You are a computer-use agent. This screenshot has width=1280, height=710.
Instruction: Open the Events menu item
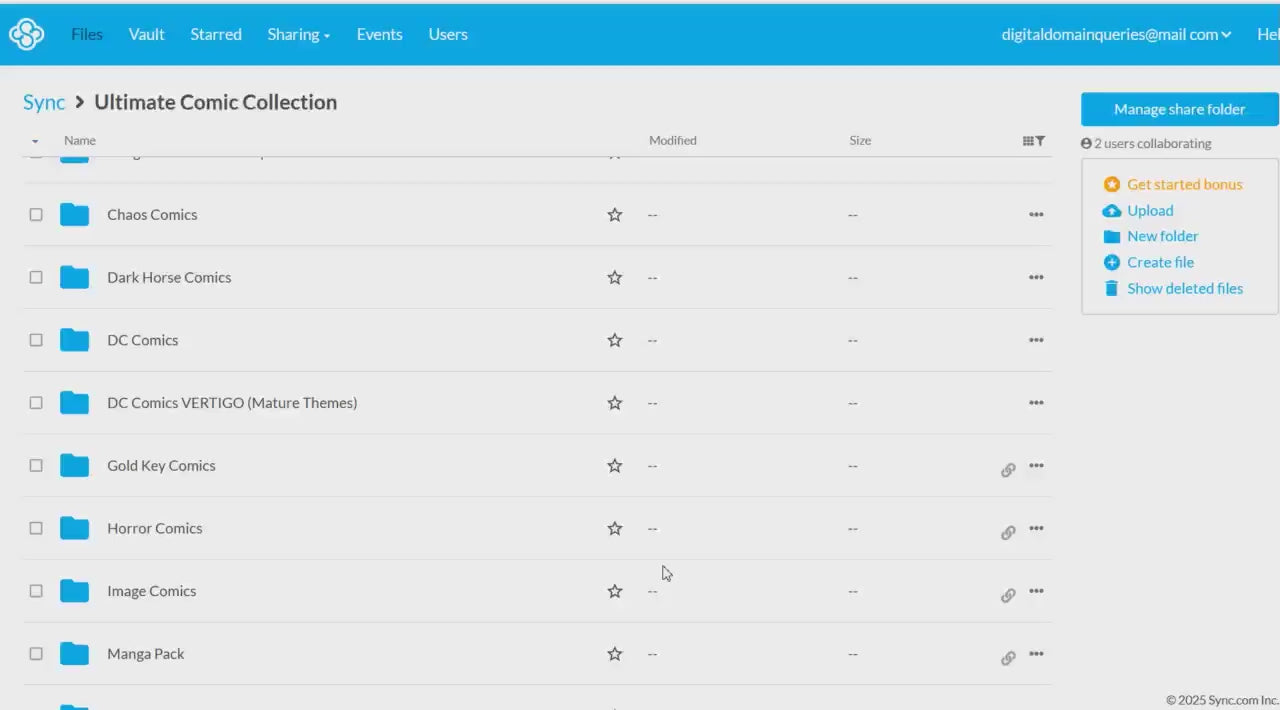pyautogui.click(x=379, y=34)
